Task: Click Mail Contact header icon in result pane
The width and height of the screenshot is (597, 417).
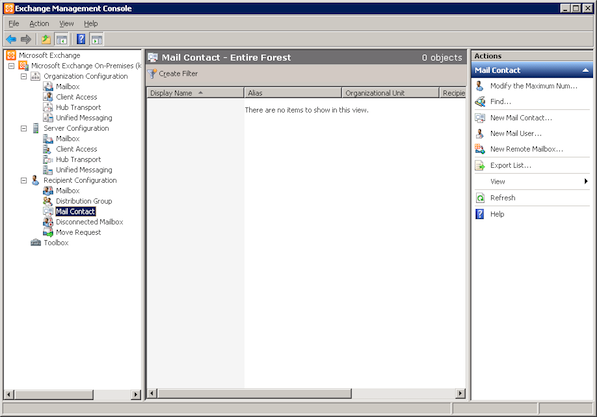Action: pos(153,58)
